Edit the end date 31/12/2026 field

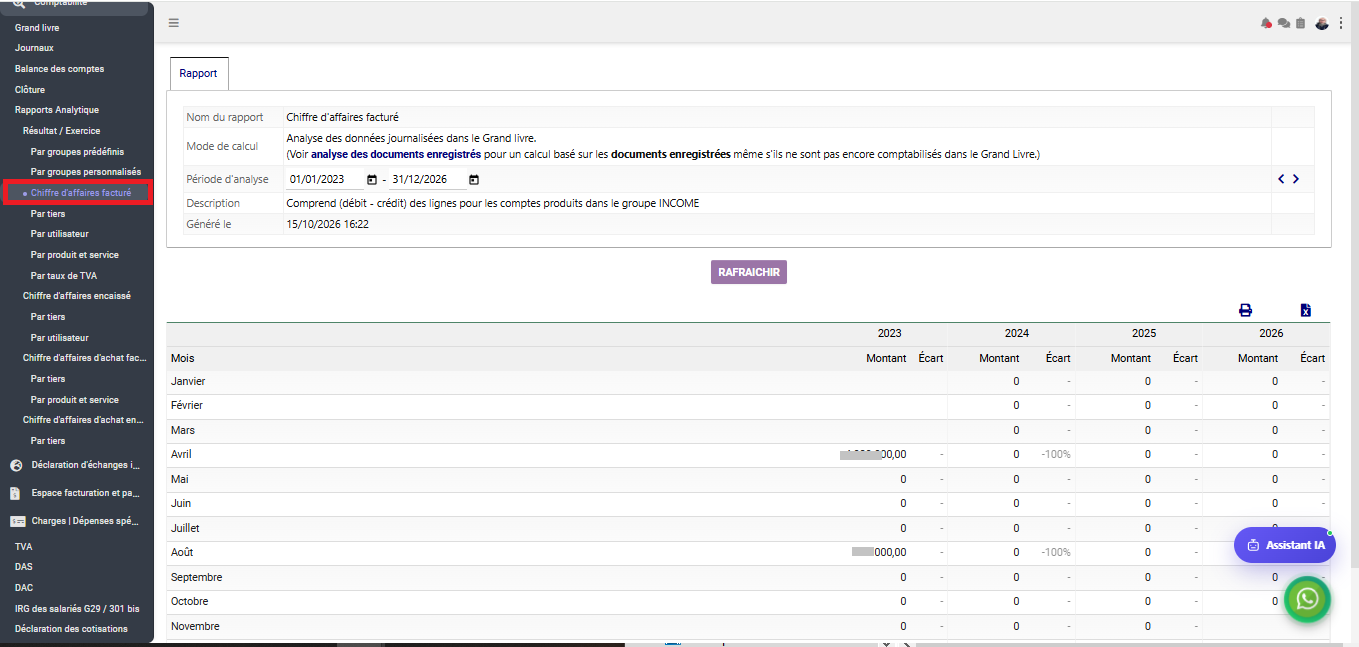tap(426, 180)
